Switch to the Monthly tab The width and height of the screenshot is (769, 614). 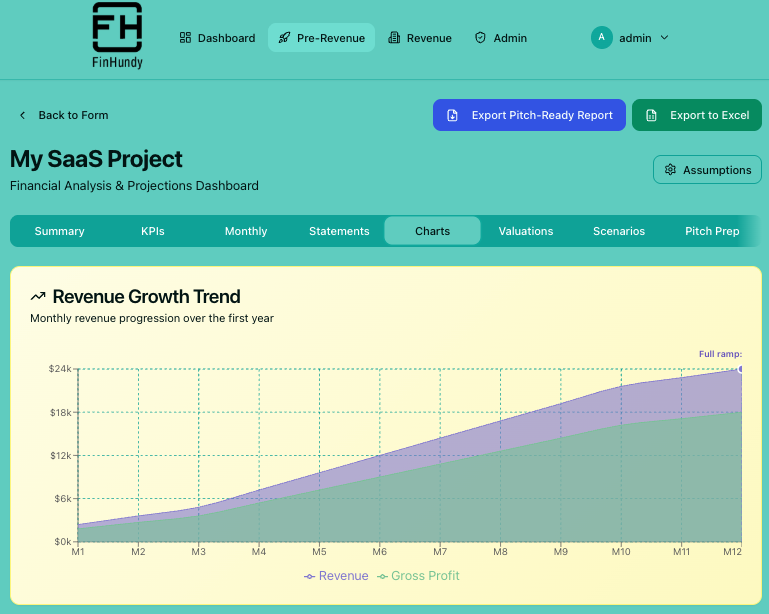point(246,231)
